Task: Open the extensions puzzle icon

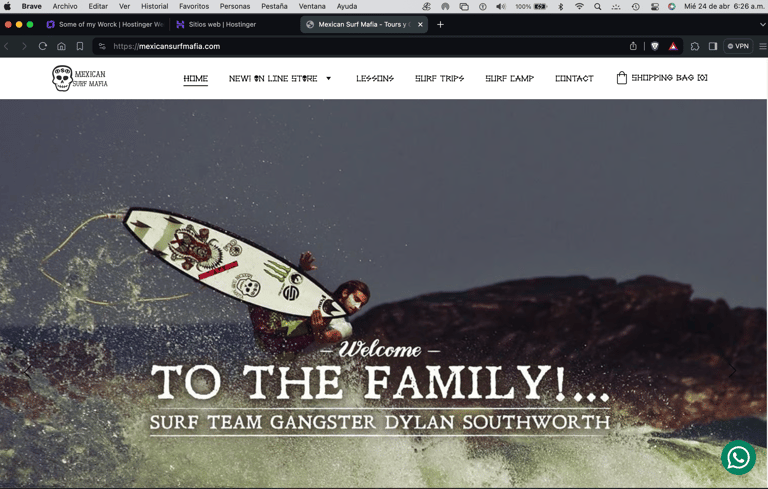Action: [x=695, y=46]
